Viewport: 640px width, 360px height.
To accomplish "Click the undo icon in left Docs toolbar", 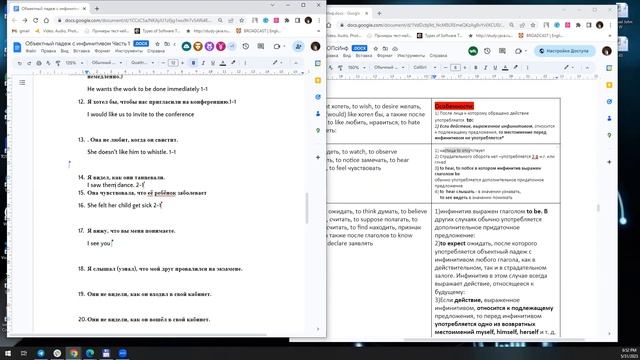I will click(19, 63).
